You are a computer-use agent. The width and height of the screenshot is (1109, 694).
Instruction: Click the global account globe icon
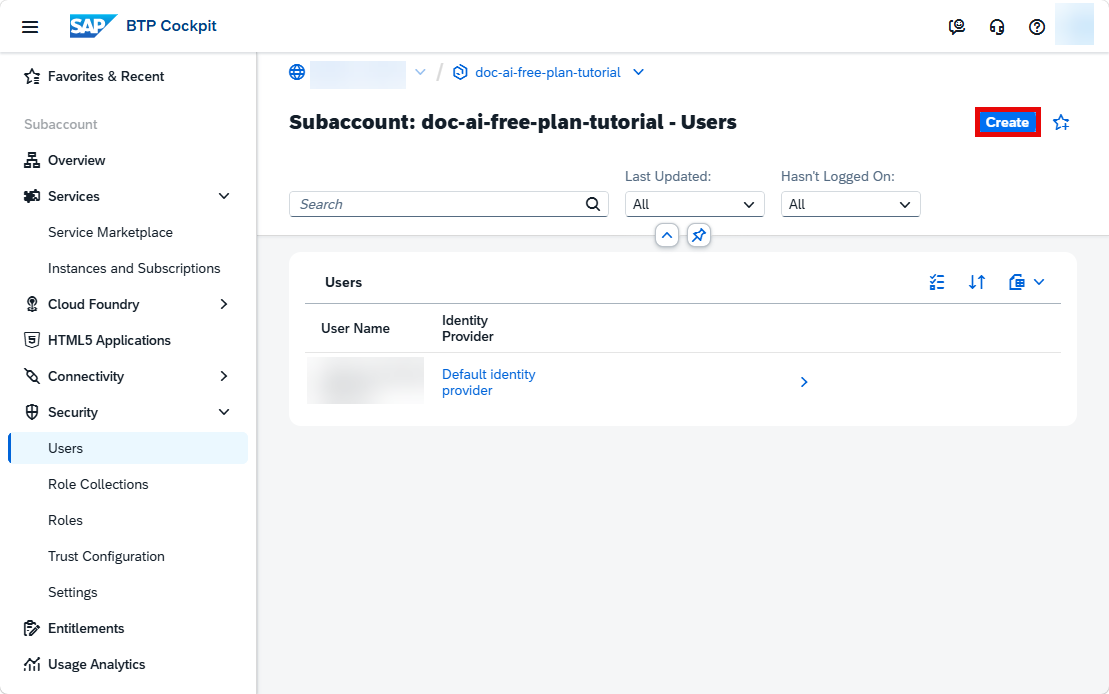[297, 72]
